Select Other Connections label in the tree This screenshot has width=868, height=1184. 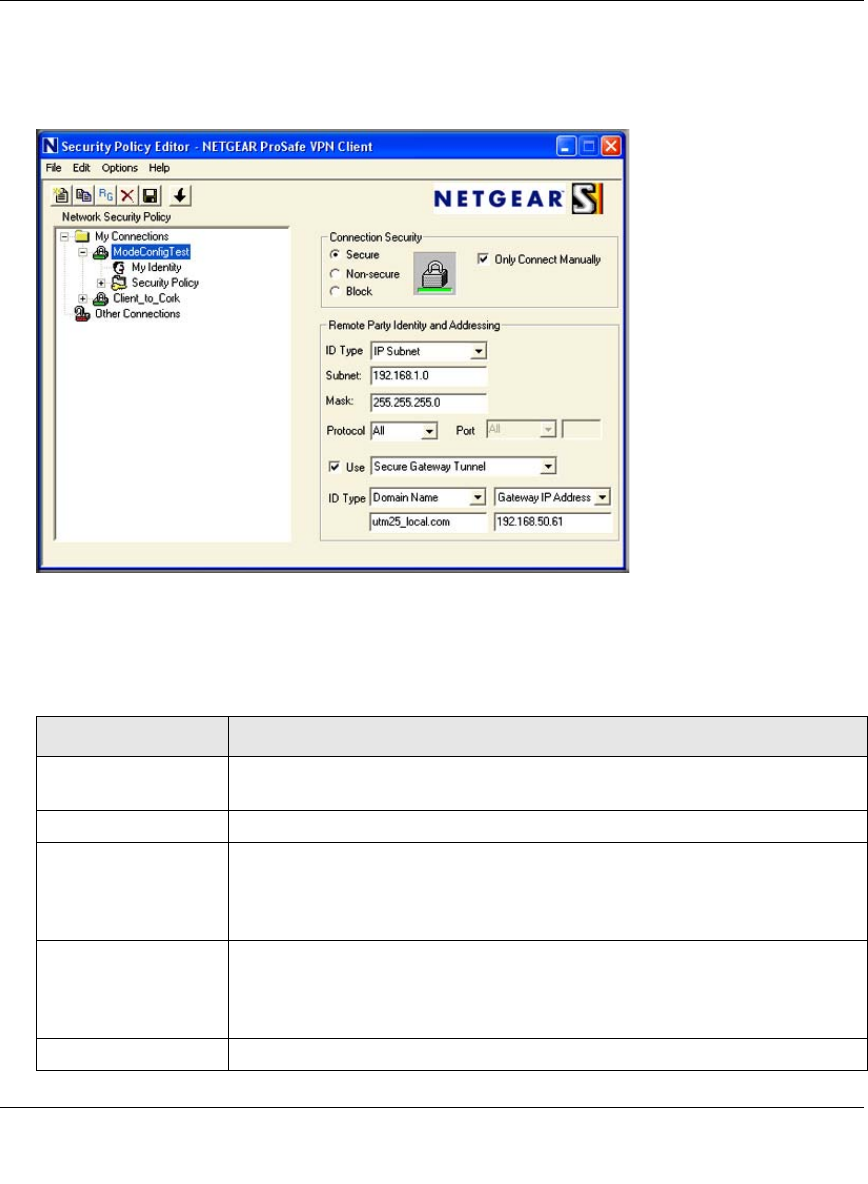pyautogui.click(x=137, y=314)
